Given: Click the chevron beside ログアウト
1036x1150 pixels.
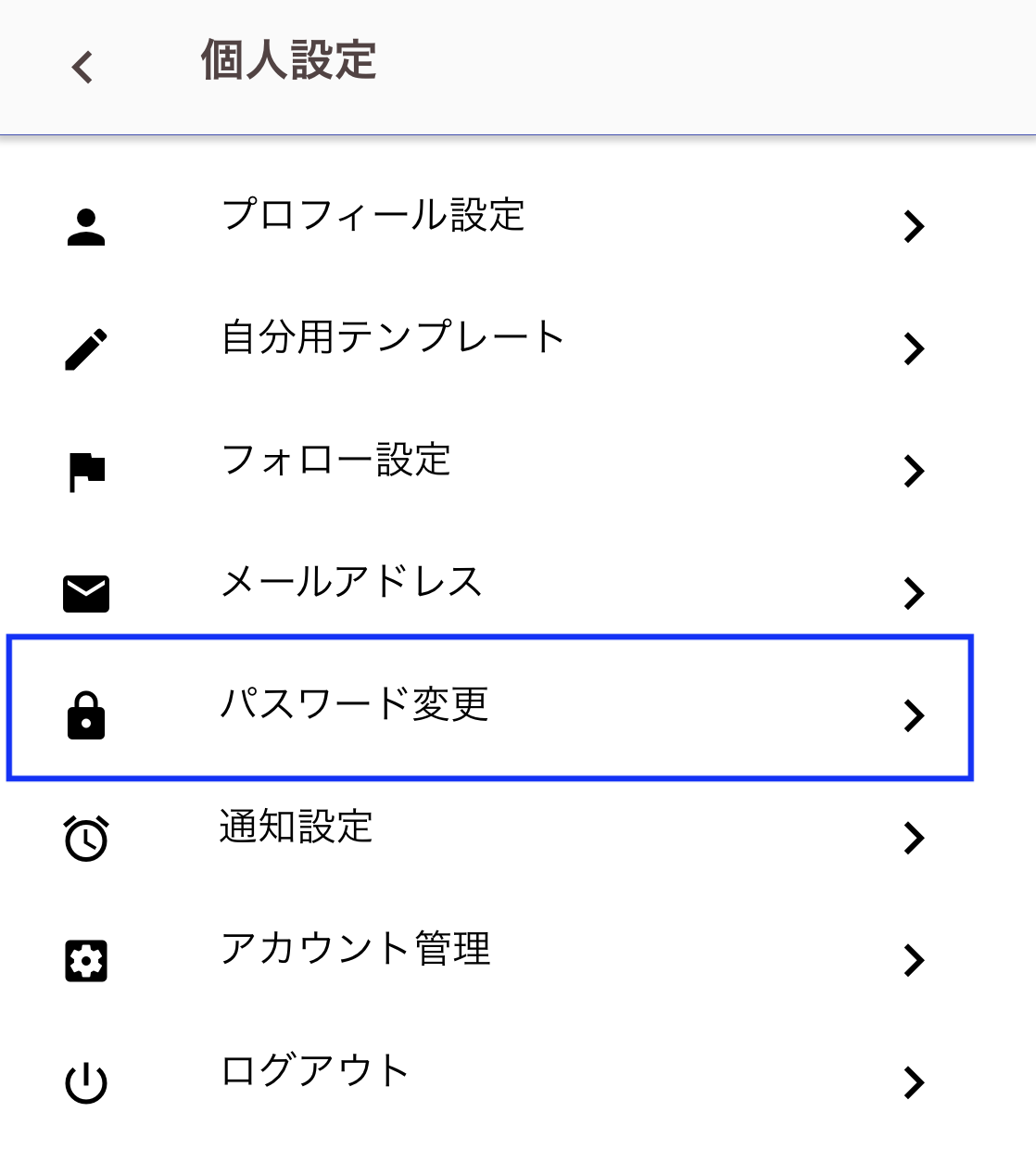Looking at the screenshot, I should (914, 1082).
